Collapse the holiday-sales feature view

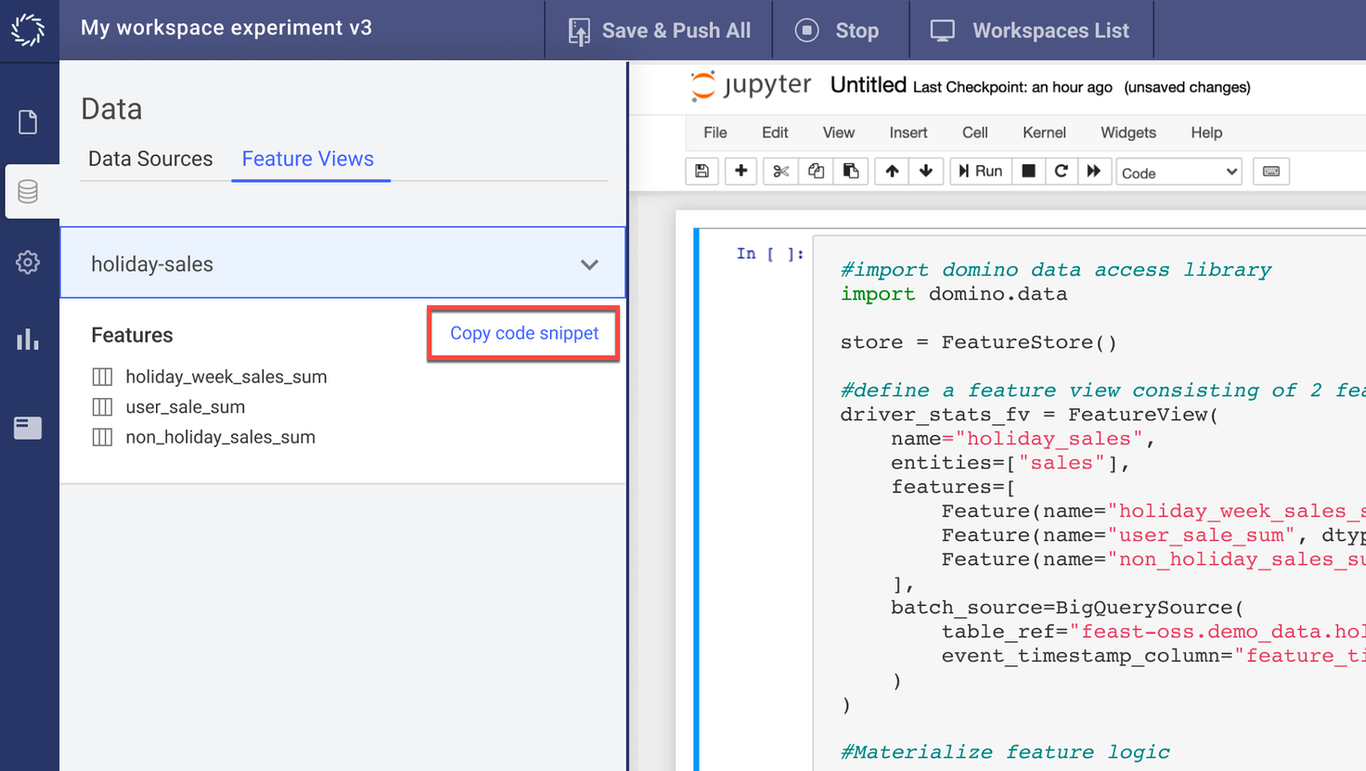coord(588,263)
